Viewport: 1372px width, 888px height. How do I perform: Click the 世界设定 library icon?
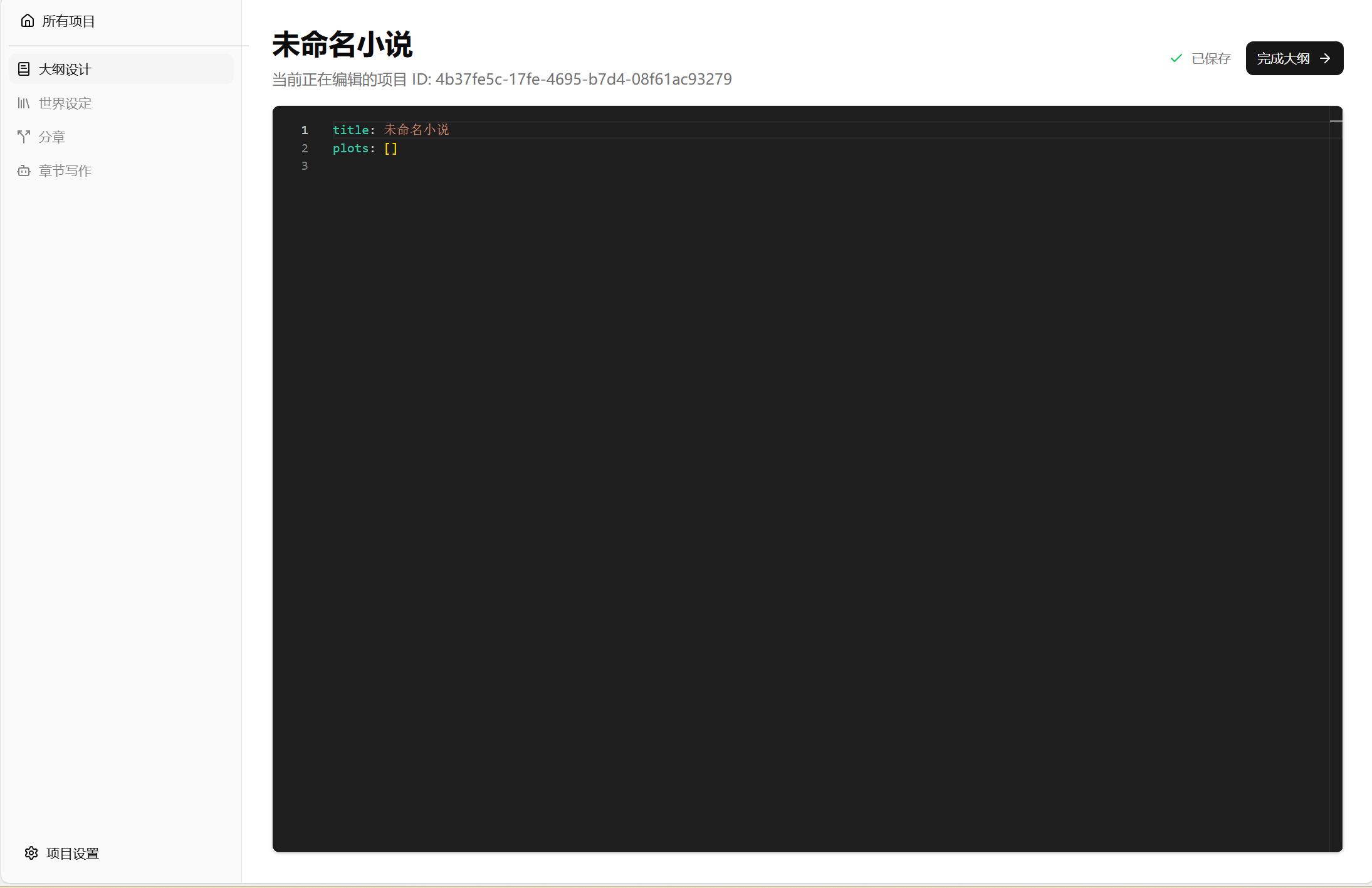pyautogui.click(x=24, y=103)
